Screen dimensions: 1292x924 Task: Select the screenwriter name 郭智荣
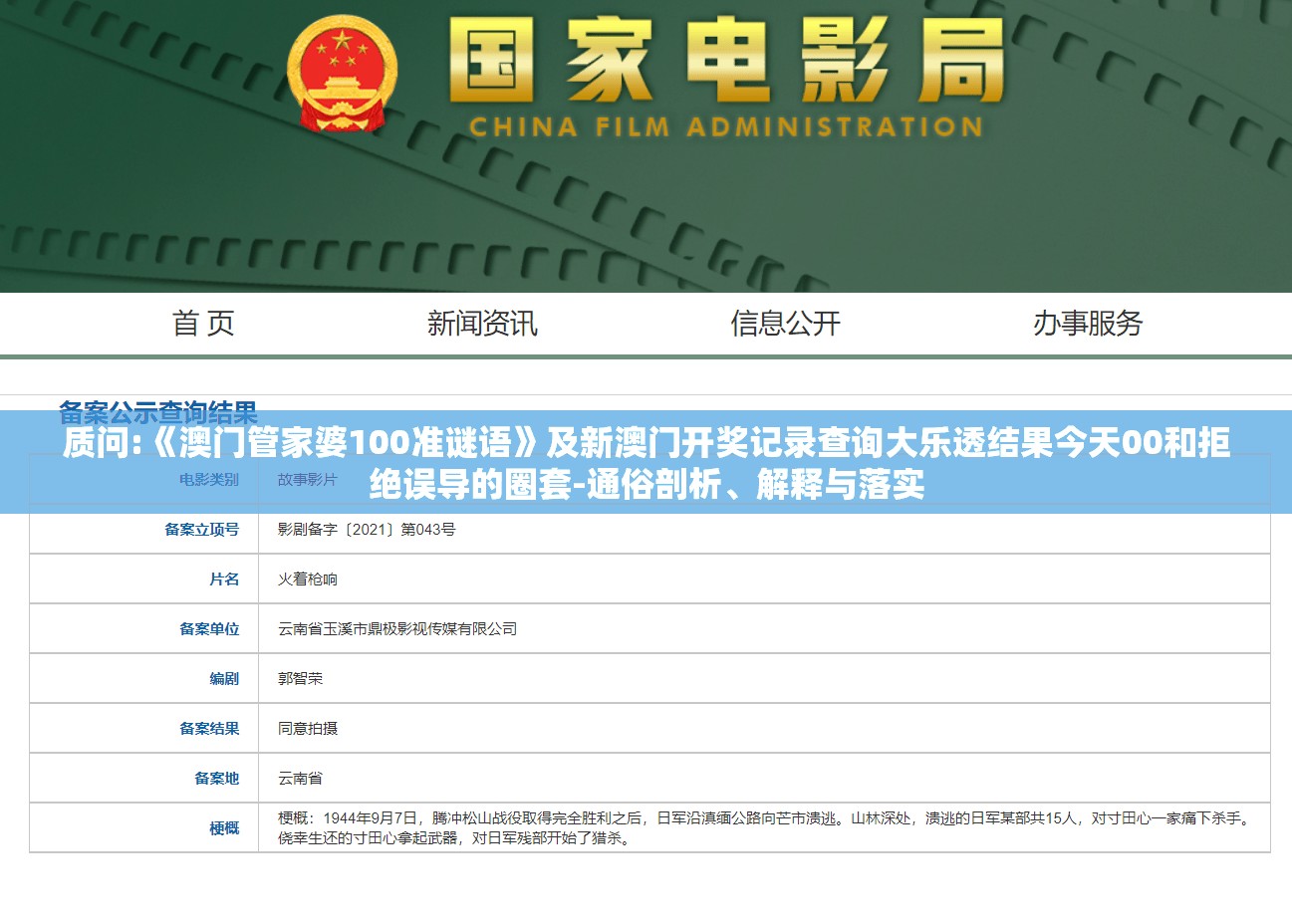coord(300,679)
